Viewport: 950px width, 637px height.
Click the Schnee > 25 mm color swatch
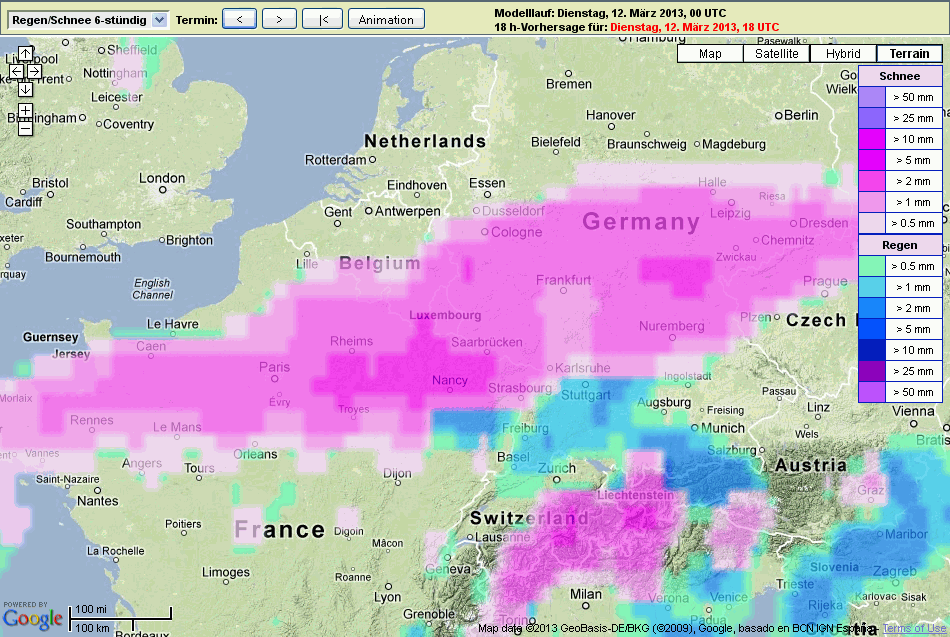872,118
